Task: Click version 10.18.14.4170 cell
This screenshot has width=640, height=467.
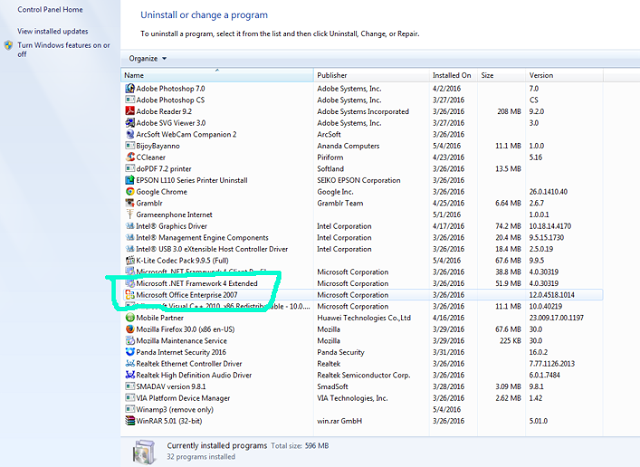Action: point(550,226)
